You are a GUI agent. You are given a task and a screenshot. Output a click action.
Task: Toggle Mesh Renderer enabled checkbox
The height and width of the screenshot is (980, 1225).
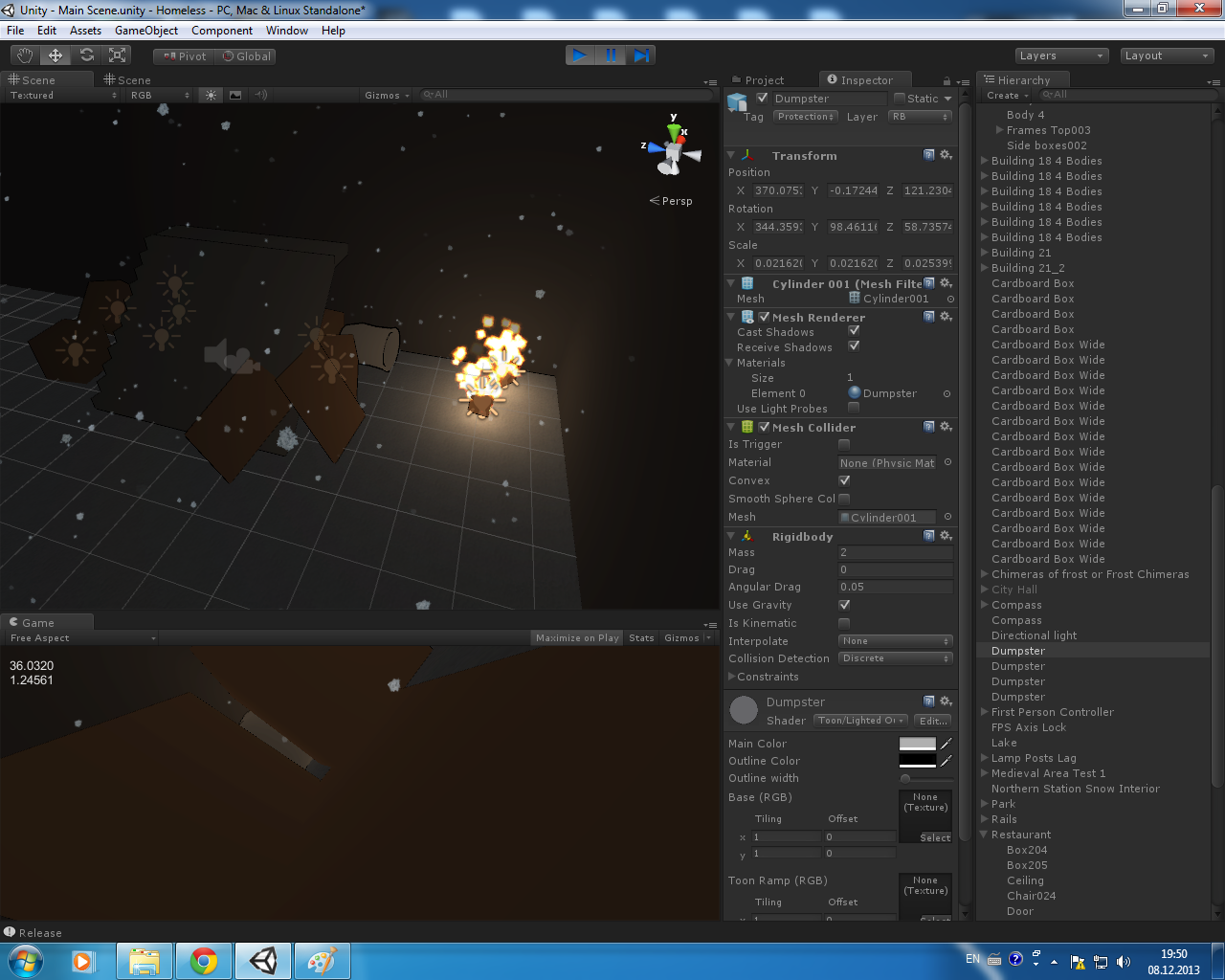(765, 317)
